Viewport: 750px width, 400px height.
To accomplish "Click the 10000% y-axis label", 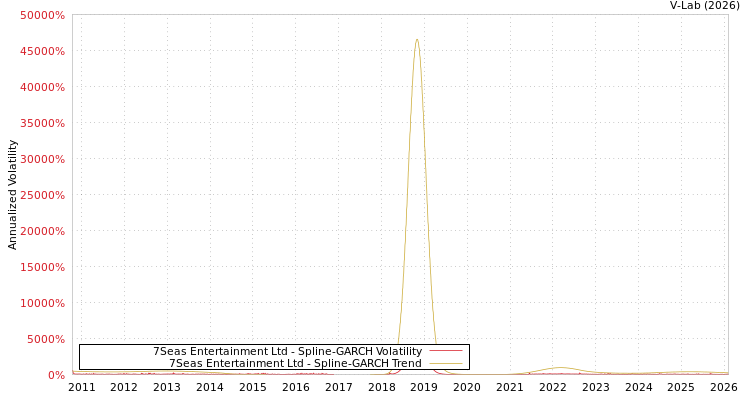I will (42, 303).
